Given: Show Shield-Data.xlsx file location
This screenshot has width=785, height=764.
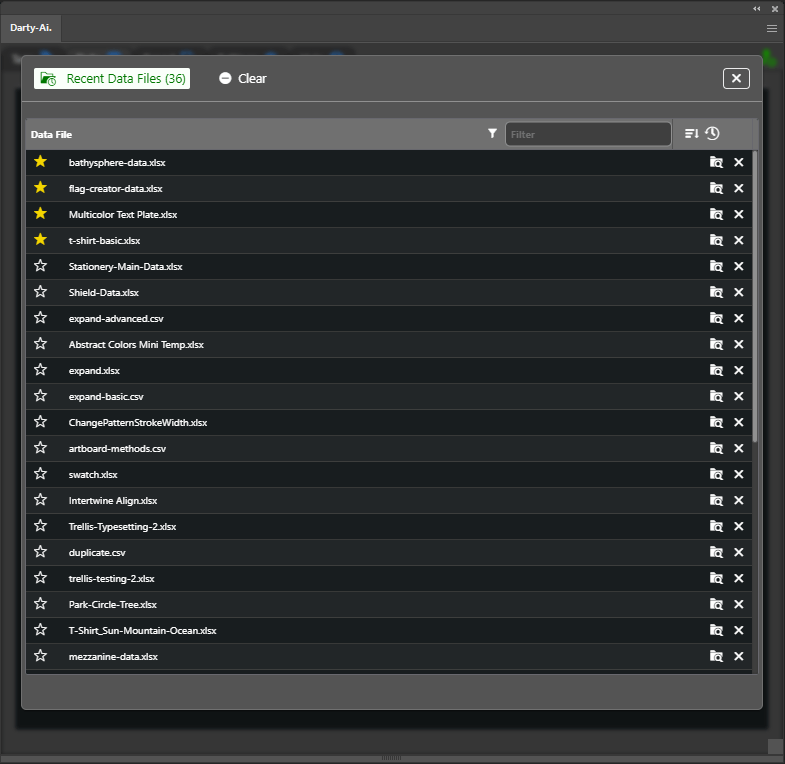Looking at the screenshot, I should 716,292.
